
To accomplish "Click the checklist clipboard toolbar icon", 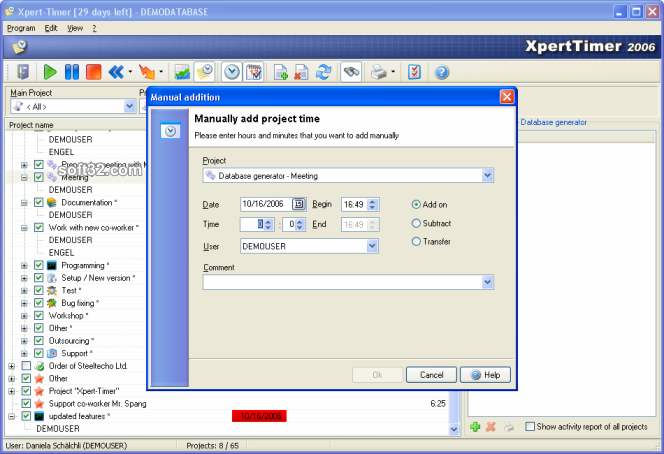I will coord(414,72).
